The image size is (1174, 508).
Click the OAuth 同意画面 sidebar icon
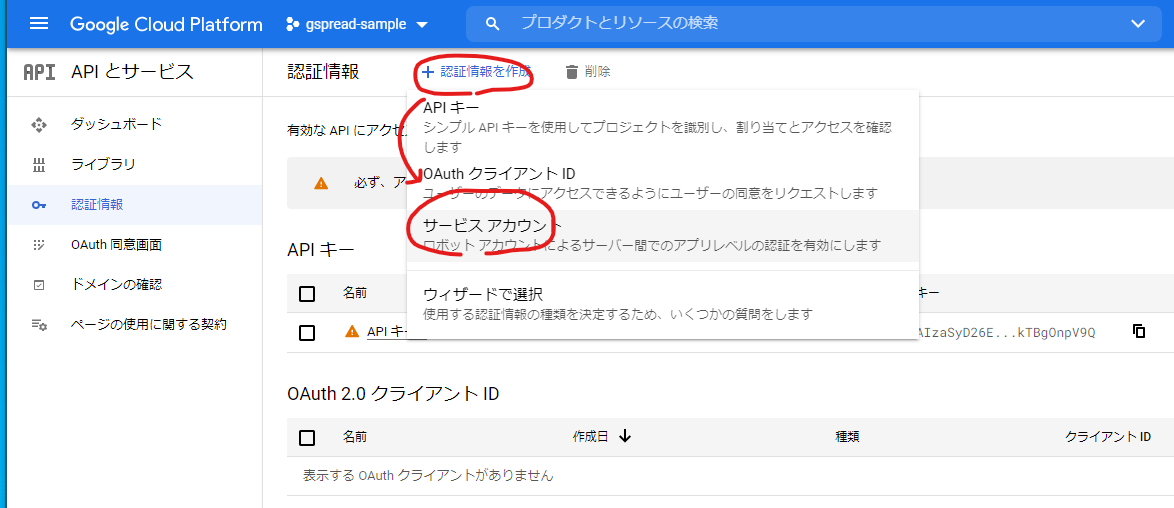(x=39, y=245)
